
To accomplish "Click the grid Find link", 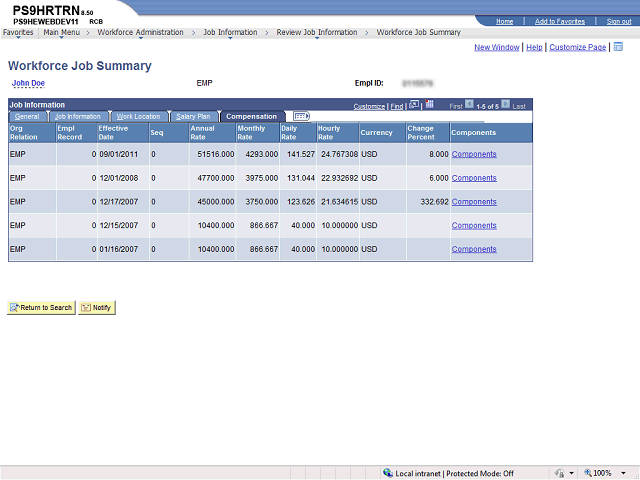I will [397, 107].
